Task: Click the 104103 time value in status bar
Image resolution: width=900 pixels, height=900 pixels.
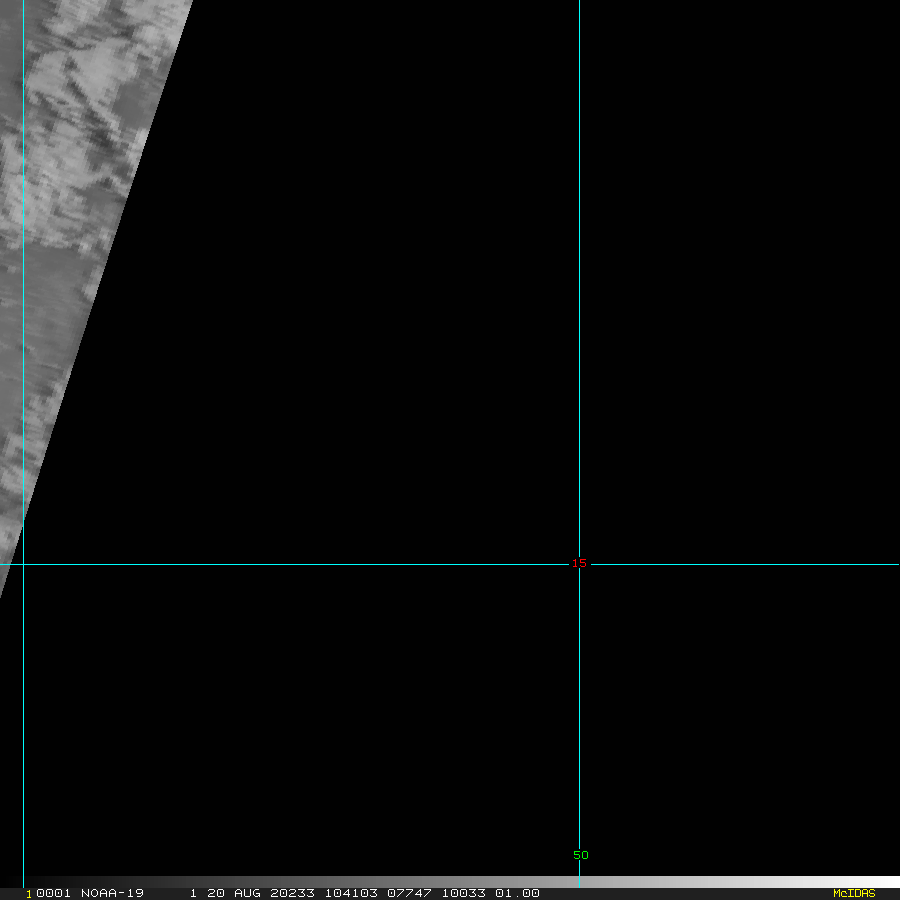Action: pos(350,893)
